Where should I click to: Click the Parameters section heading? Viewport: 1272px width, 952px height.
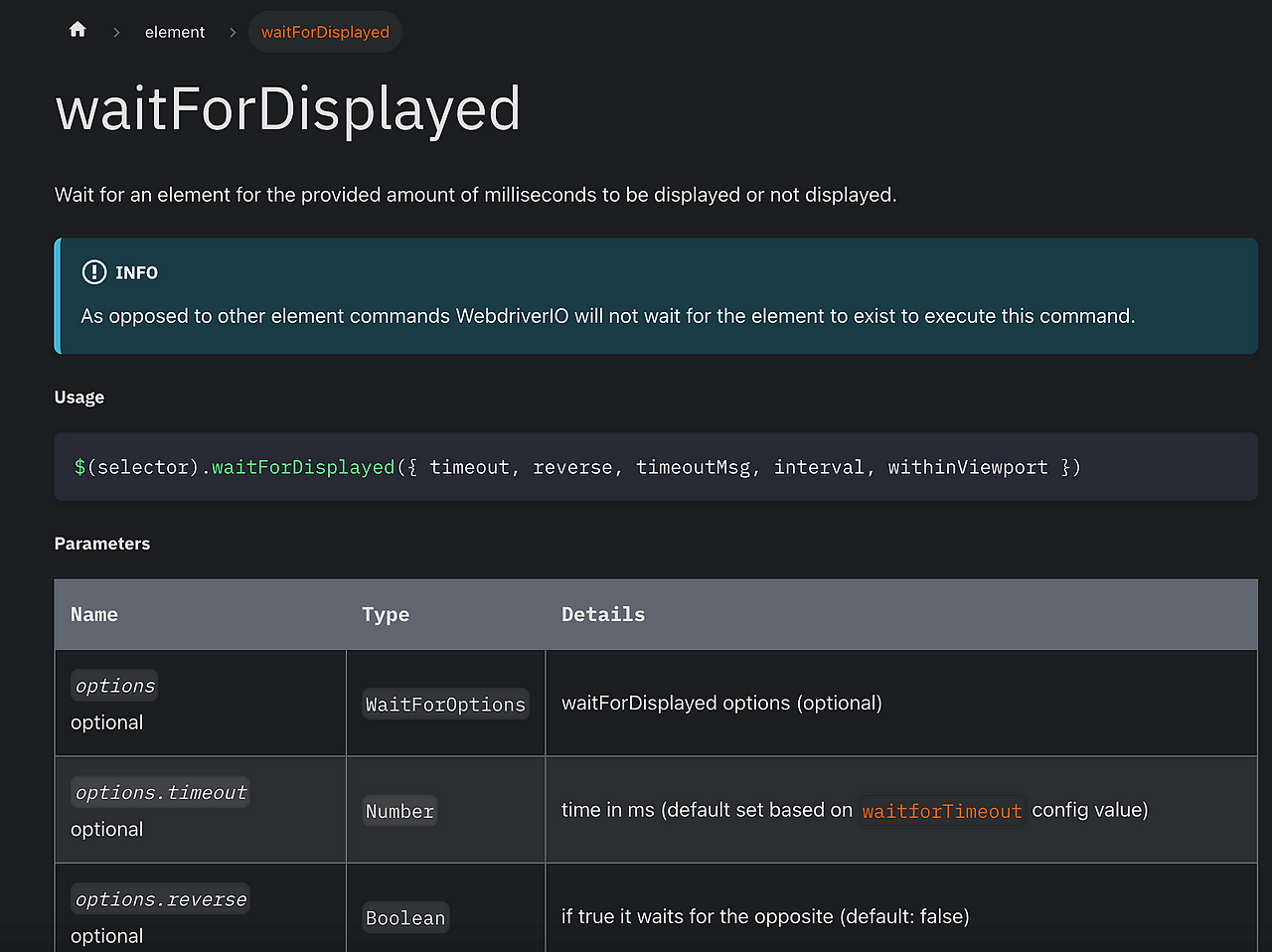(x=102, y=544)
